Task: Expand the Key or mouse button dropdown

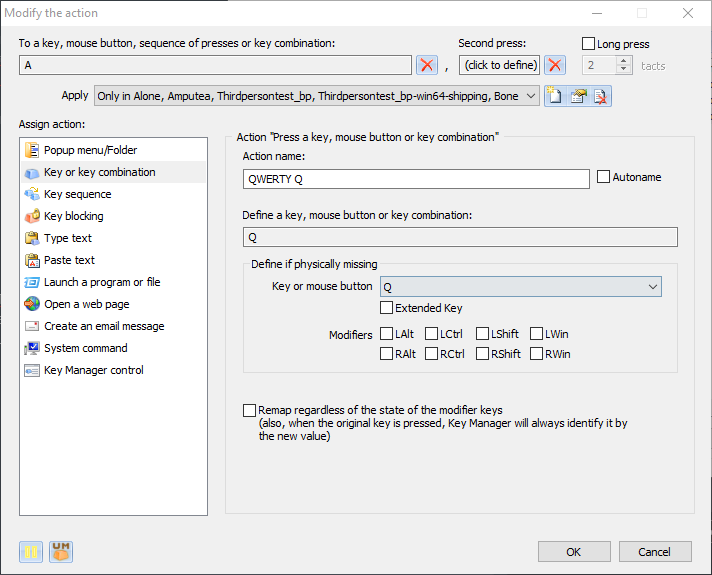Action: pos(653,287)
